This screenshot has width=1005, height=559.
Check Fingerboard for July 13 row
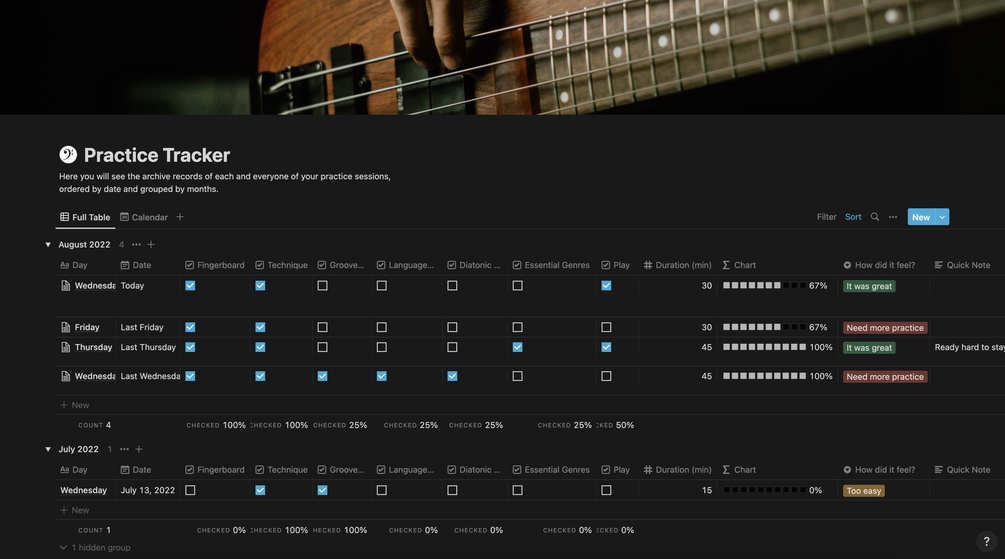click(x=190, y=490)
